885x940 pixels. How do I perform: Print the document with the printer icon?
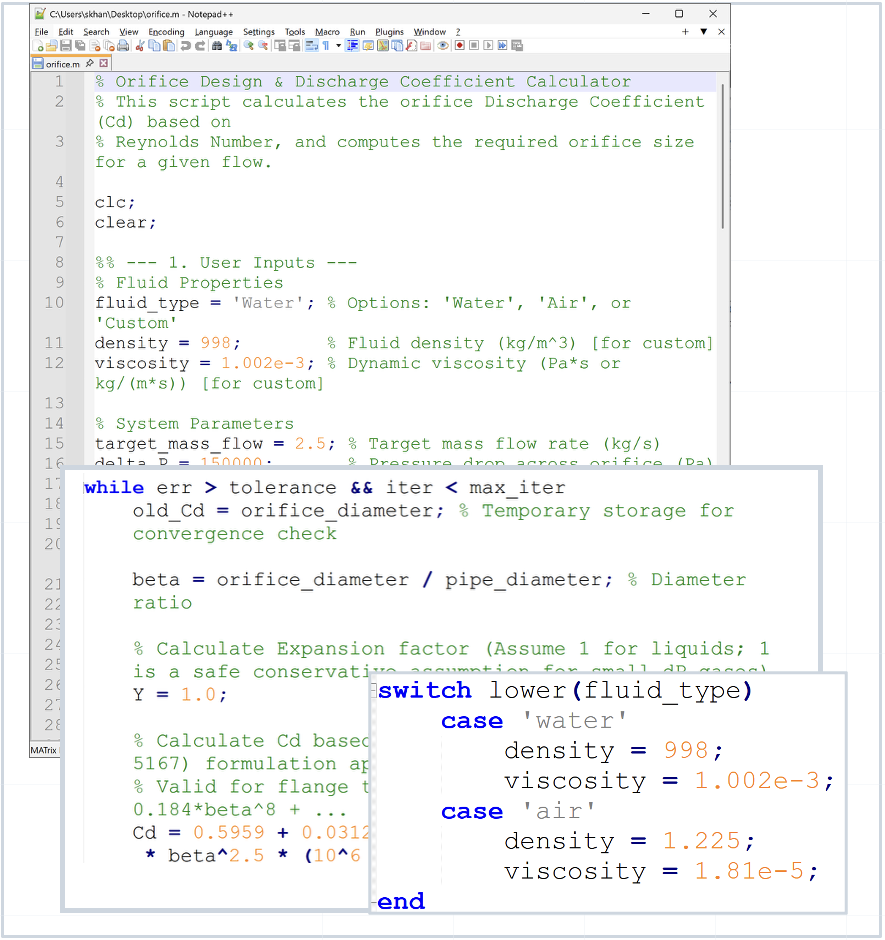pyautogui.click(x=123, y=46)
